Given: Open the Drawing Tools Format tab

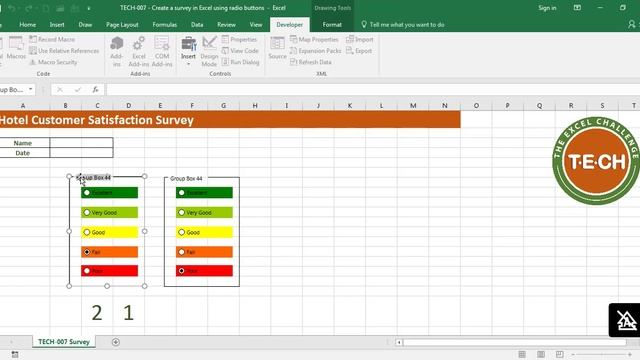Looking at the screenshot, I should (332, 24).
